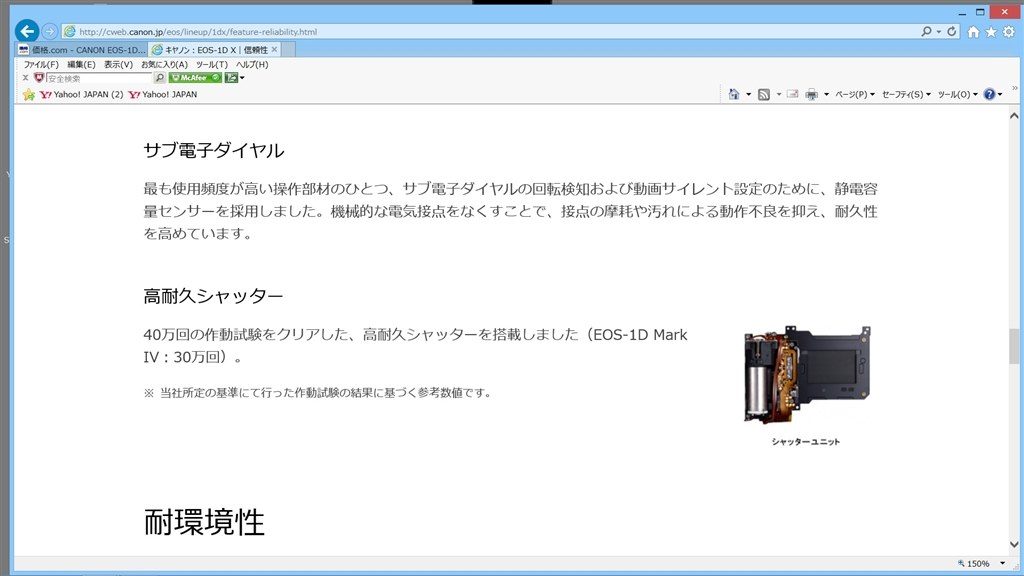Open the zoom level 150% dropdown

(x=988, y=563)
